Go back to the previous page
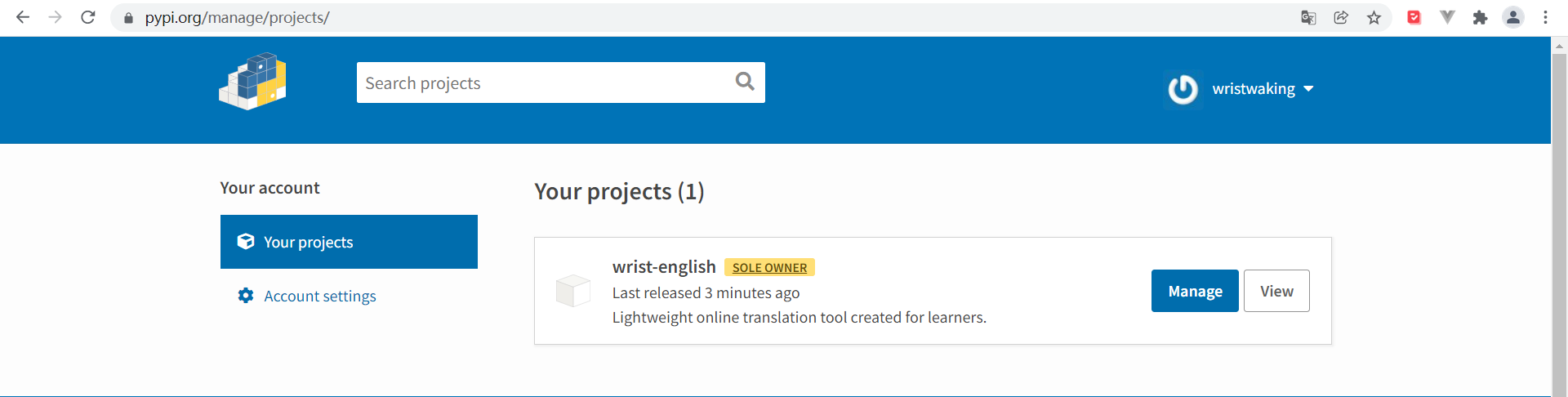This screenshot has height=397, width=1568. point(23,17)
